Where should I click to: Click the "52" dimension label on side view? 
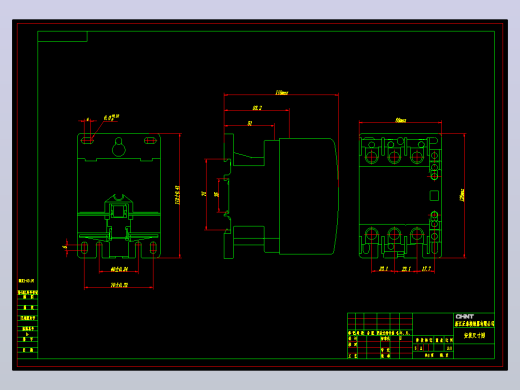[x=250, y=123]
